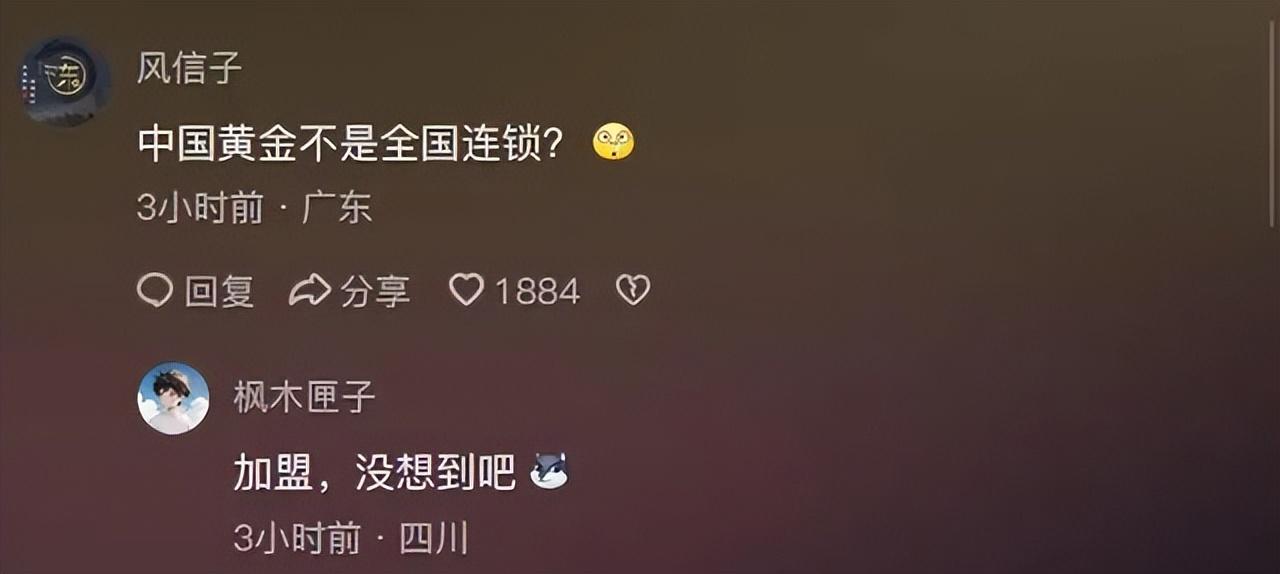The image size is (1280, 574).
Task: Like the comment with the heart icon
Action: (466, 290)
